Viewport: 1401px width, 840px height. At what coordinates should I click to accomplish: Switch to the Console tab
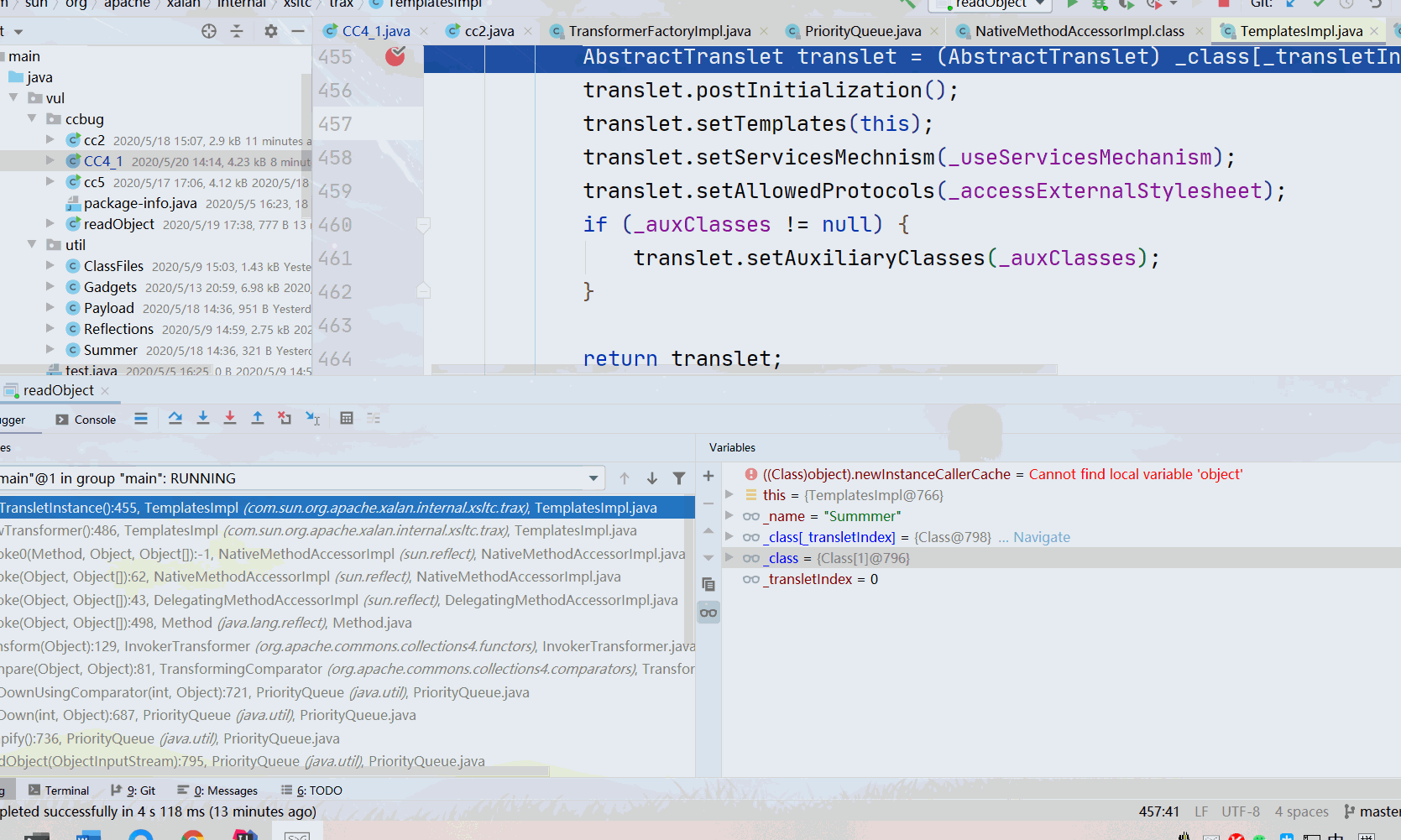86,420
